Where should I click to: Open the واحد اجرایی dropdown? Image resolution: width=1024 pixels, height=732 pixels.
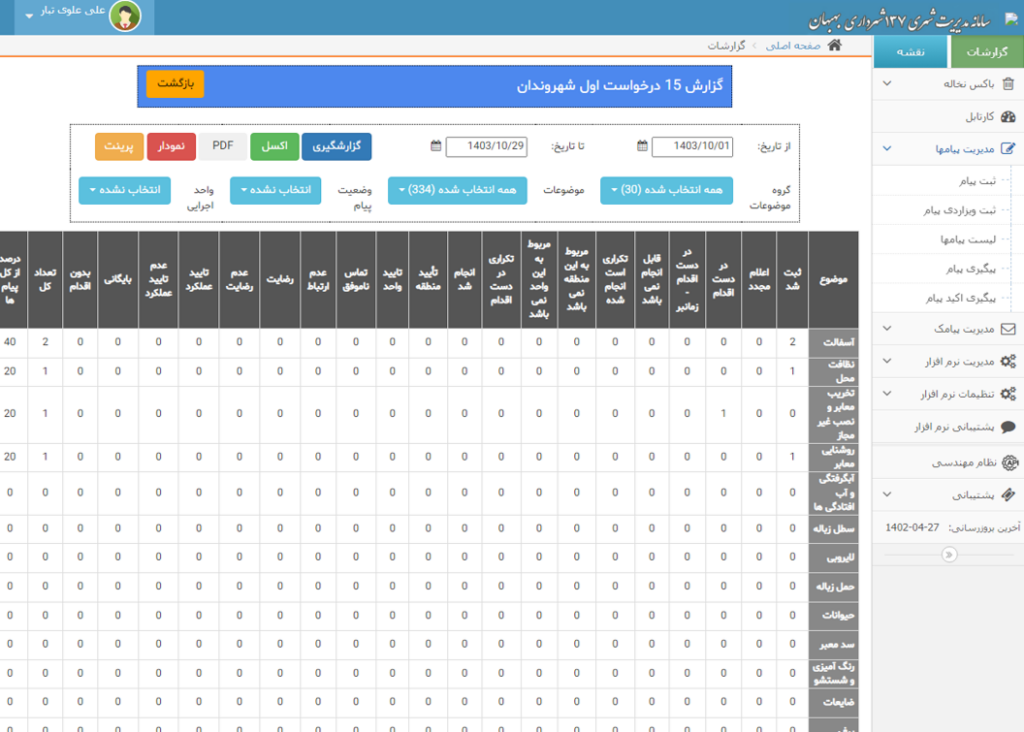pos(125,190)
